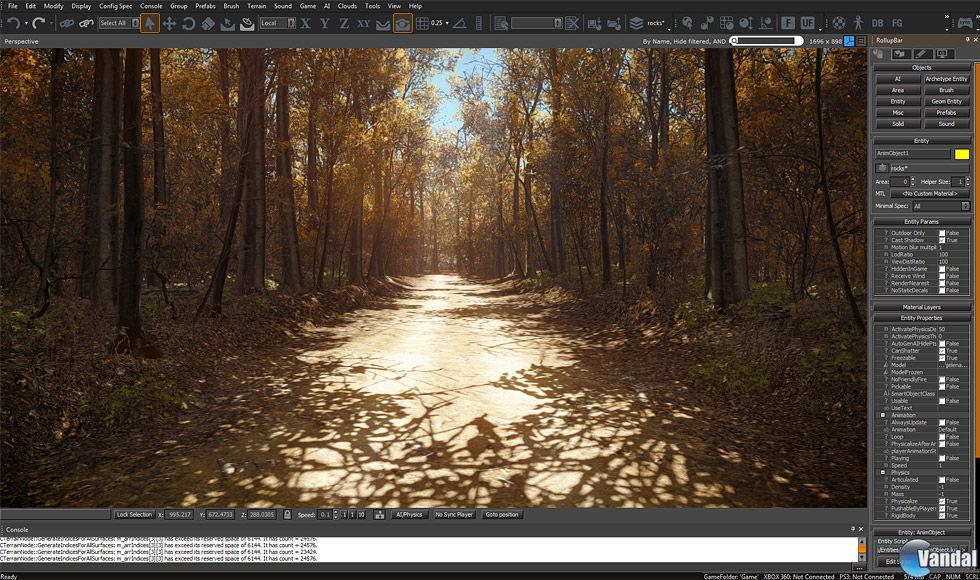Activate the Scale tool
This screenshot has height=580, width=980.
point(208,24)
